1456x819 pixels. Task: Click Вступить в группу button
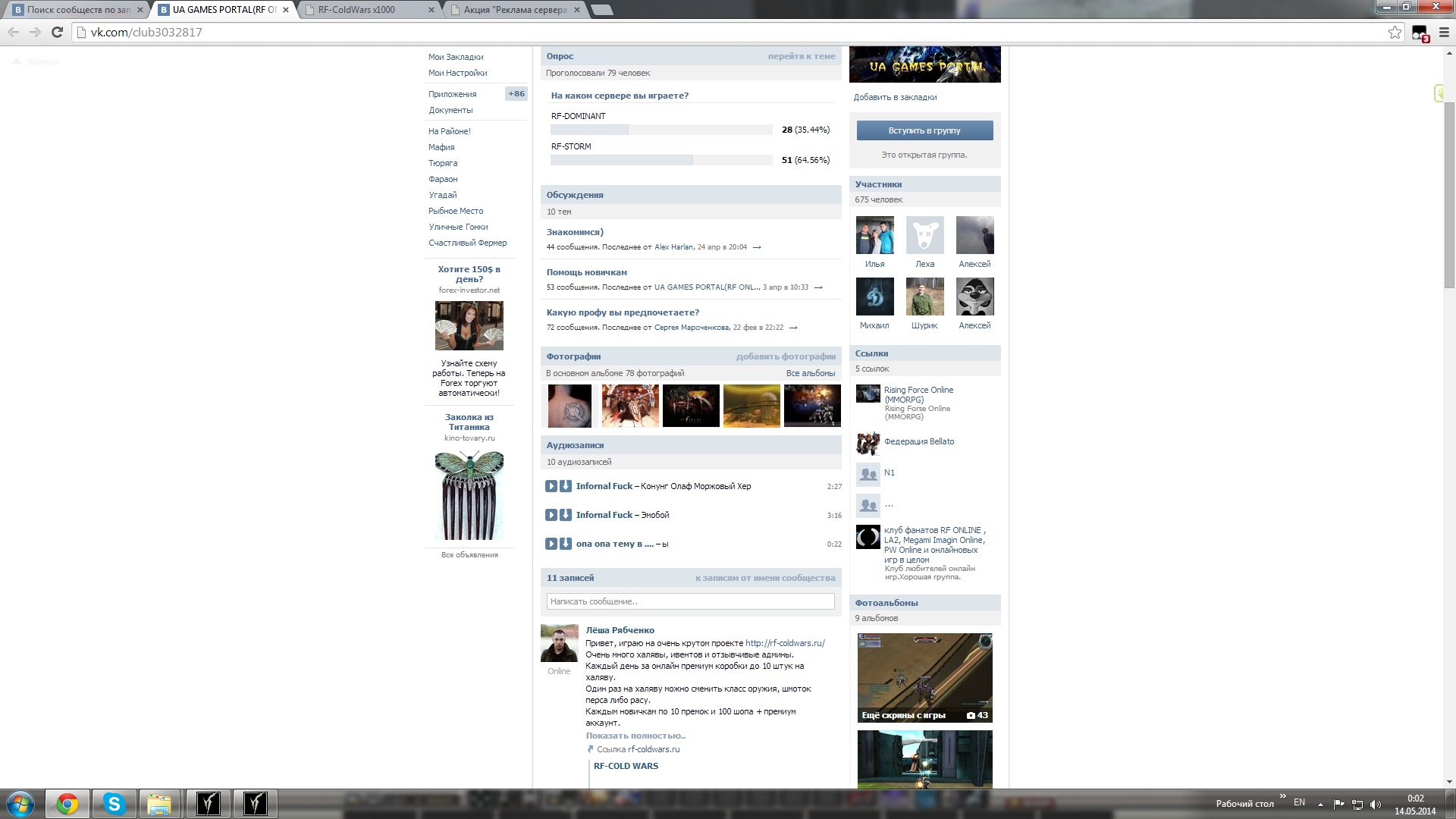click(x=925, y=130)
